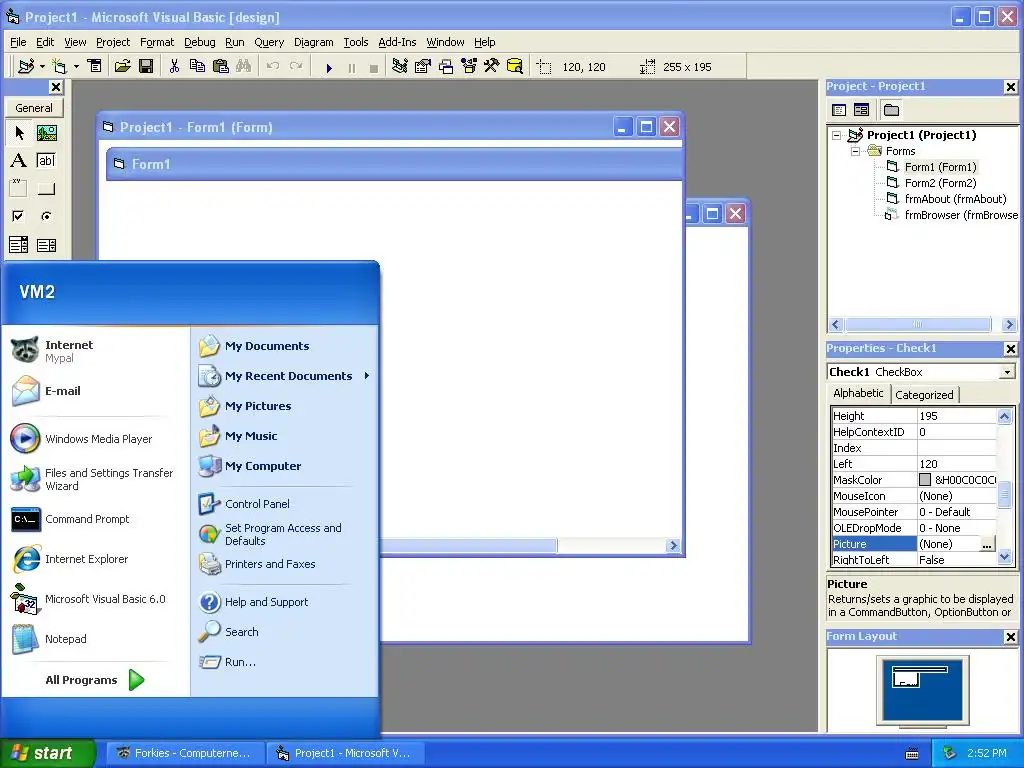Select the Pointer tool in the toolbox
This screenshot has width=1024, height=768.
19,133
